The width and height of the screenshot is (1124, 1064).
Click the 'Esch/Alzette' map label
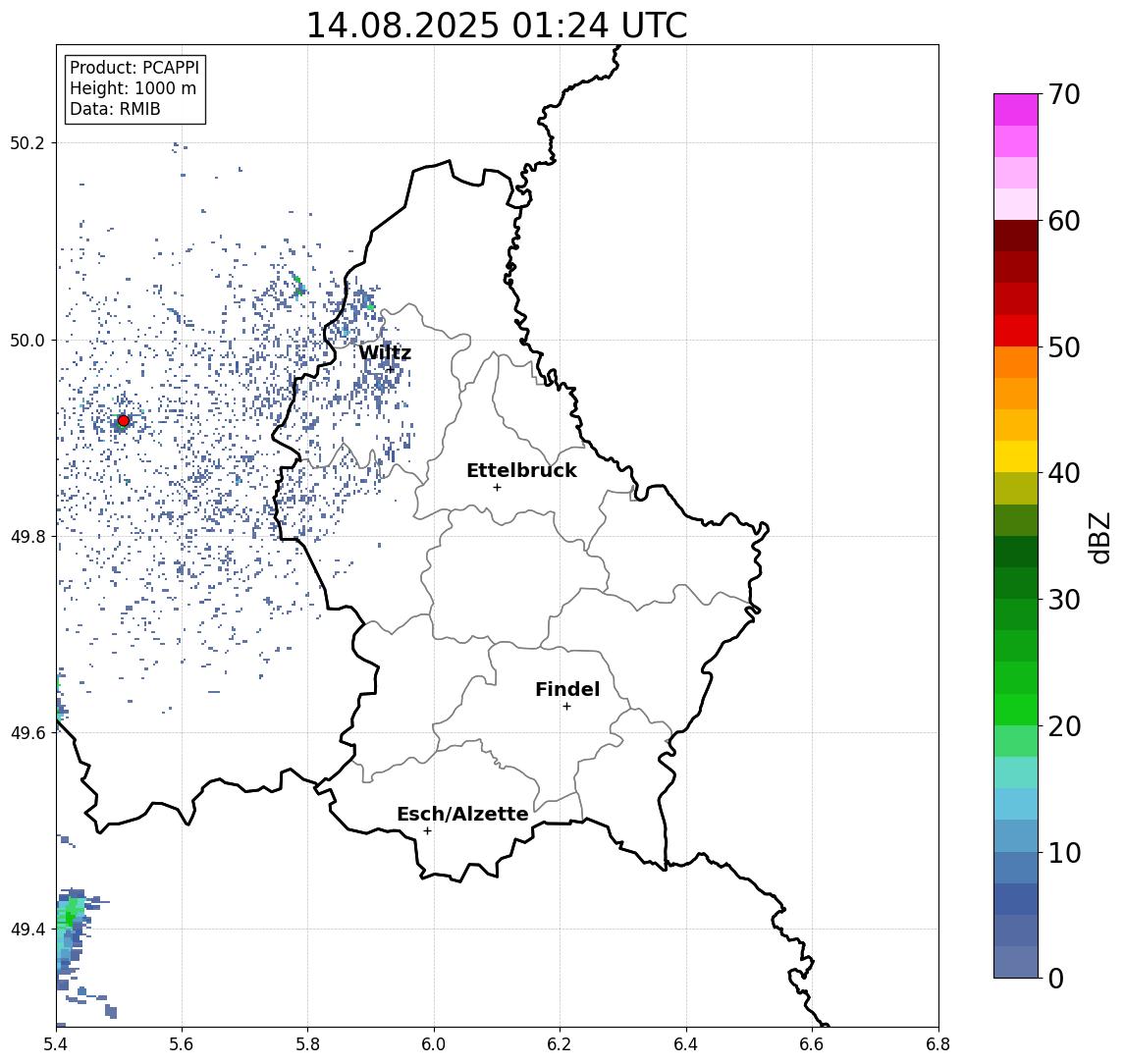(x=462, y=814)
